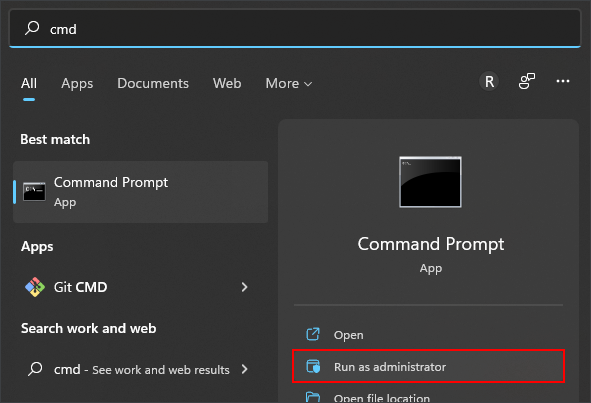The width and height of the screenshot is (591, 403).
Task: Select the Web filter tab
Action: (227, 83)
